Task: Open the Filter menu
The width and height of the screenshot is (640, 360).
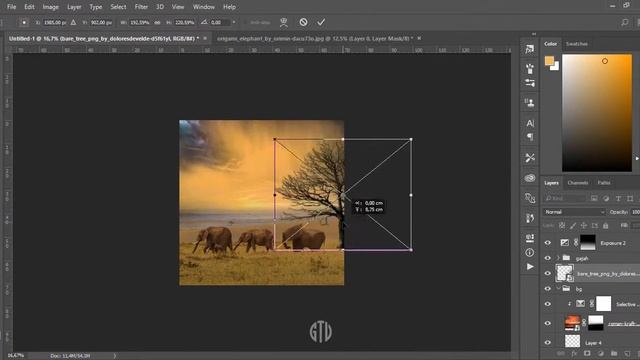Action: pyautogui.click(x=141, y=7)
